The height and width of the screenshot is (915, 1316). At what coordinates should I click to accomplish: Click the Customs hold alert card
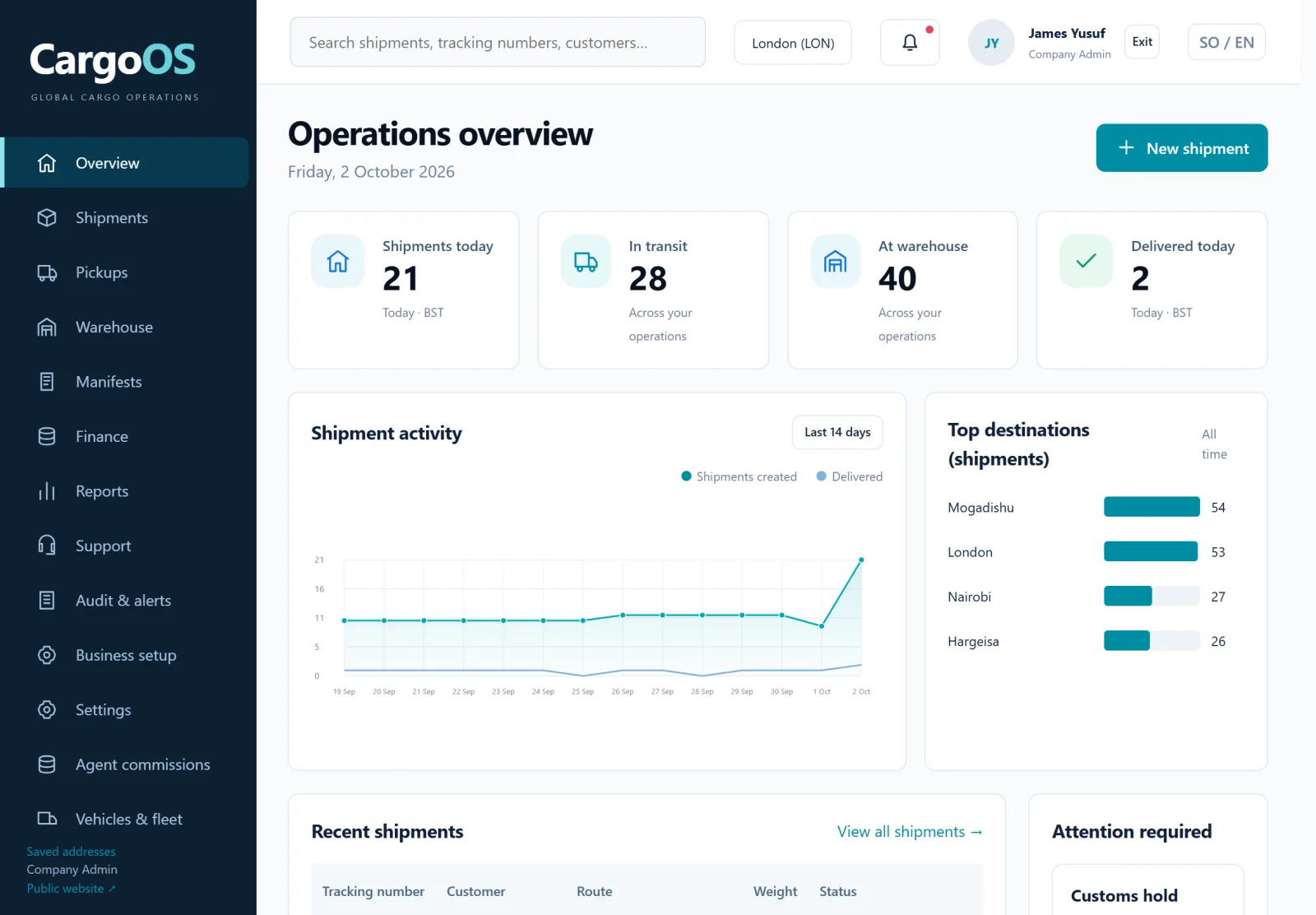click(x=1148, y=890)
